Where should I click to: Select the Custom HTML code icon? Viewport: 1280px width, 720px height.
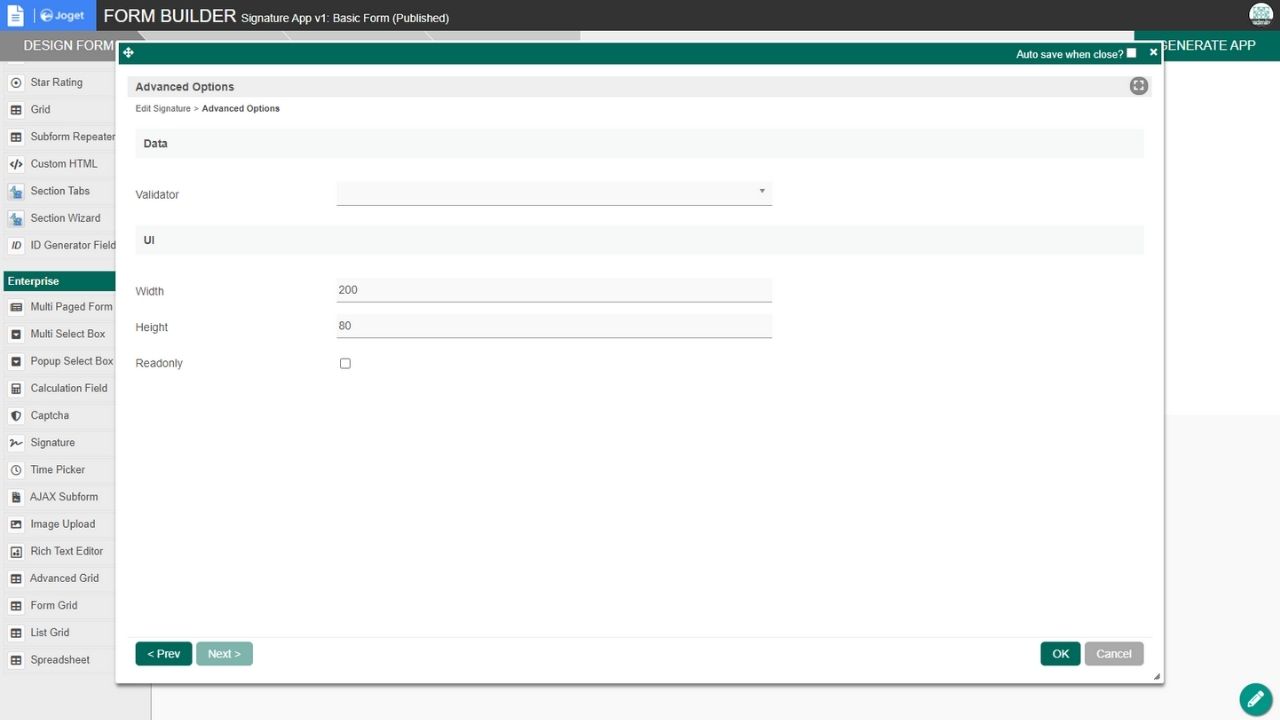pyautogui.click(x=16, y=164)
